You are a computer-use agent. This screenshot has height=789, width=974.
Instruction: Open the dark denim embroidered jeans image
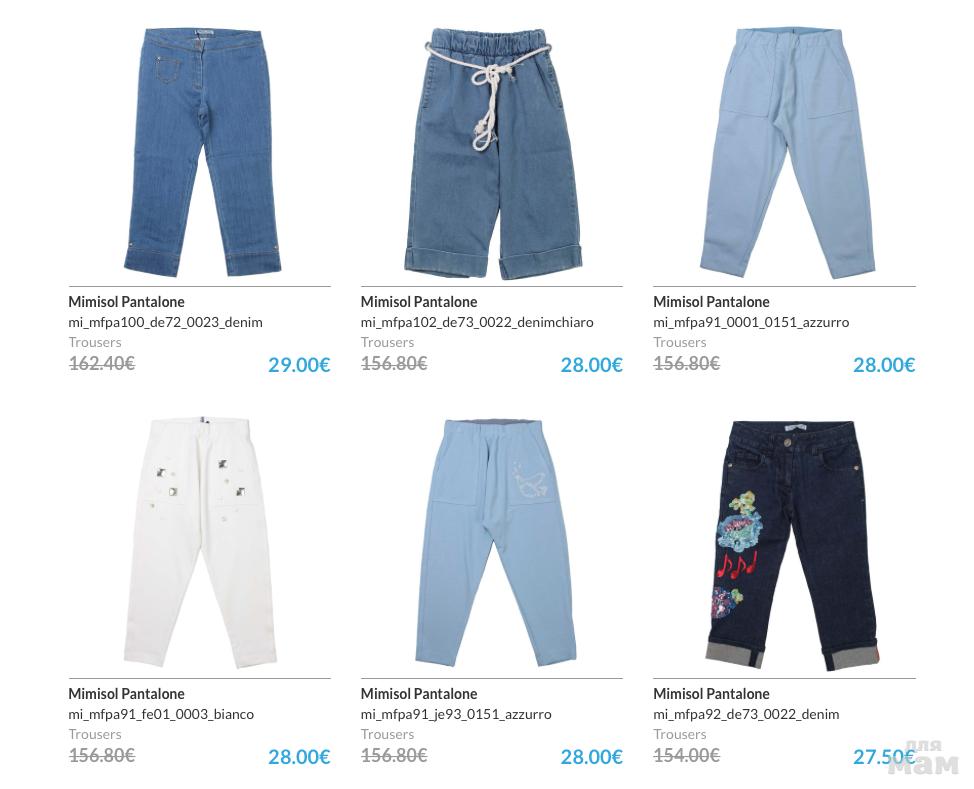click(x=793, y=545)
